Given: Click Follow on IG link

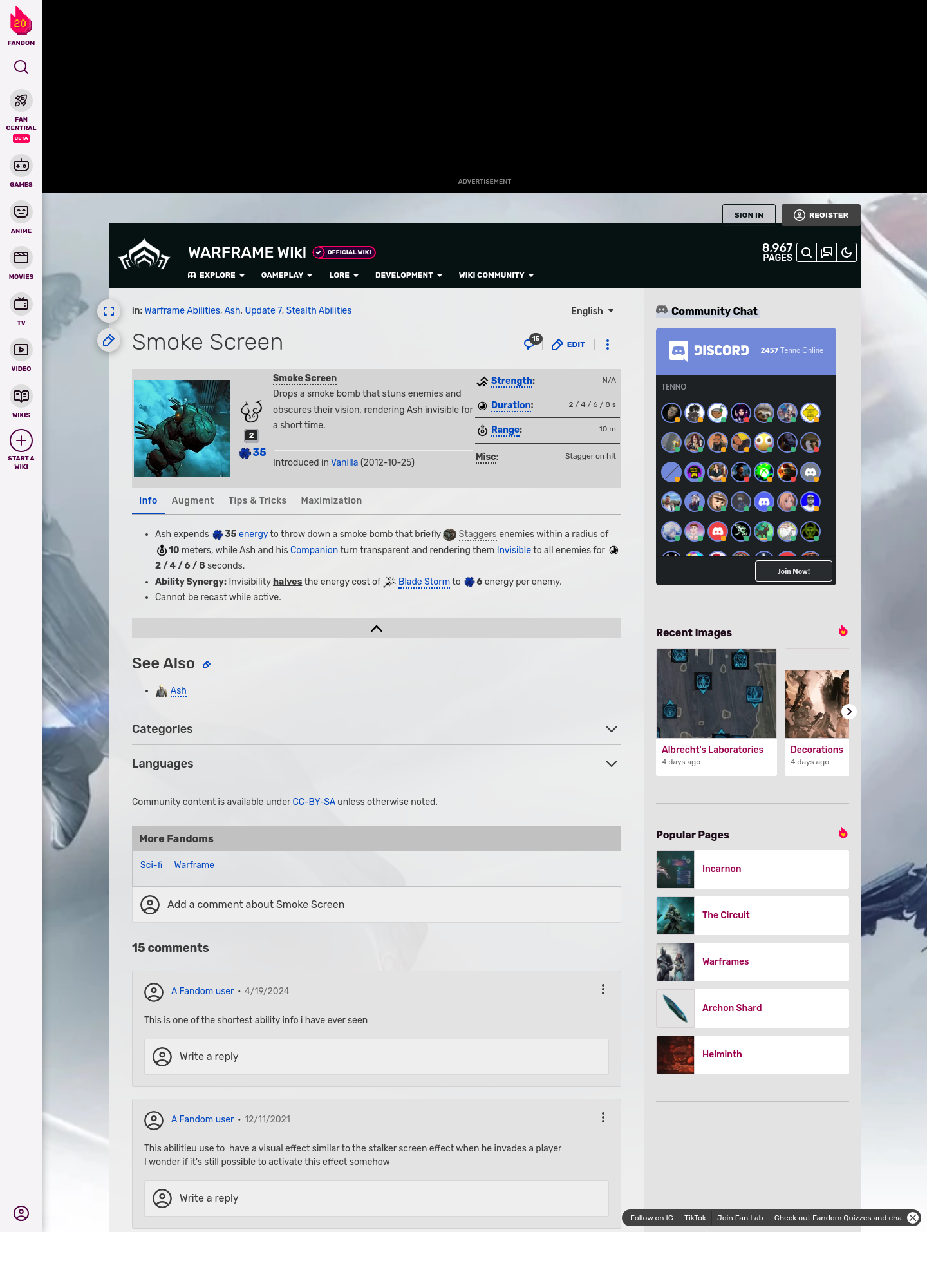Looking at the screenshot, I should [x=651, y=1218].
